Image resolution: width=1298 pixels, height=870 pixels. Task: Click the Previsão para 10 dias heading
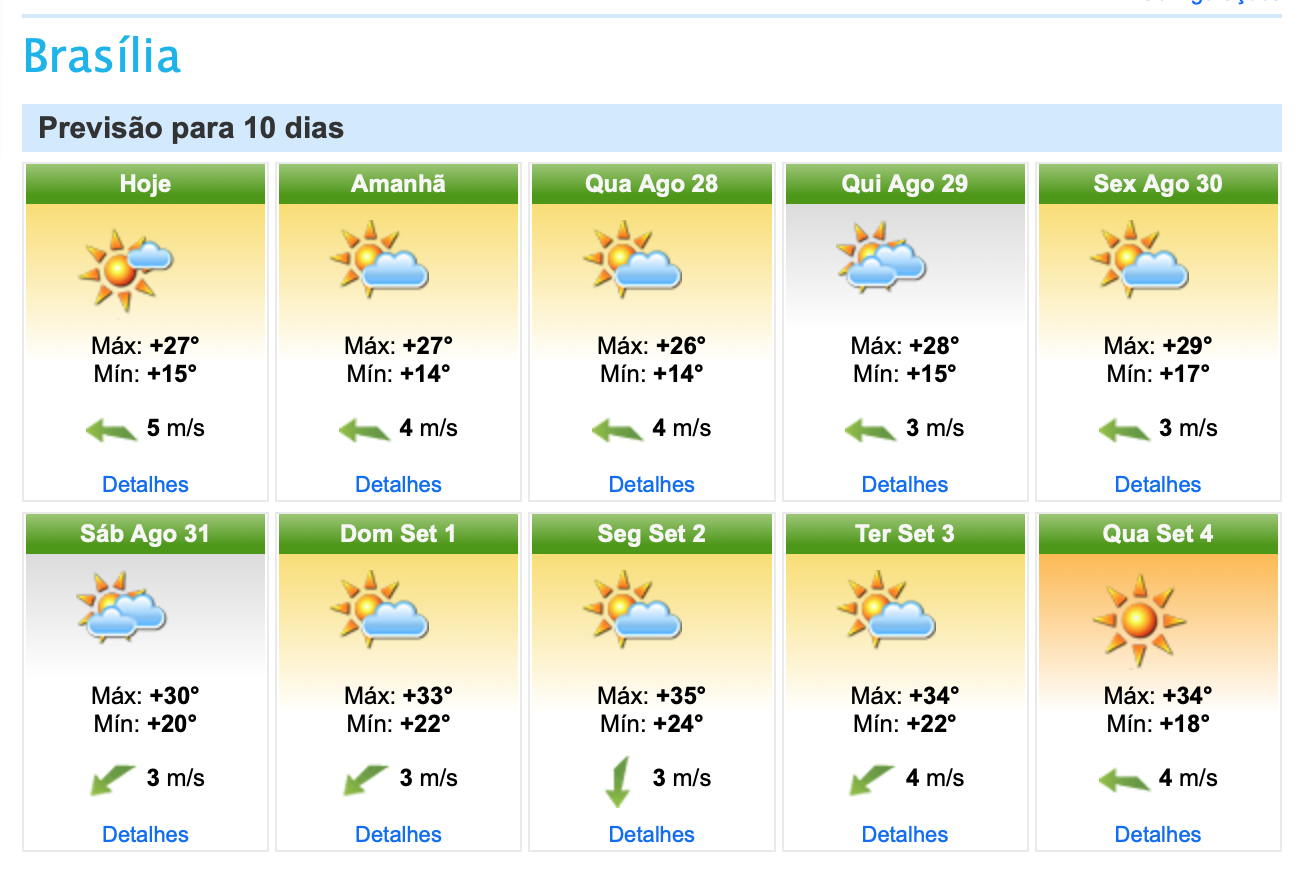tap(191, 128)
